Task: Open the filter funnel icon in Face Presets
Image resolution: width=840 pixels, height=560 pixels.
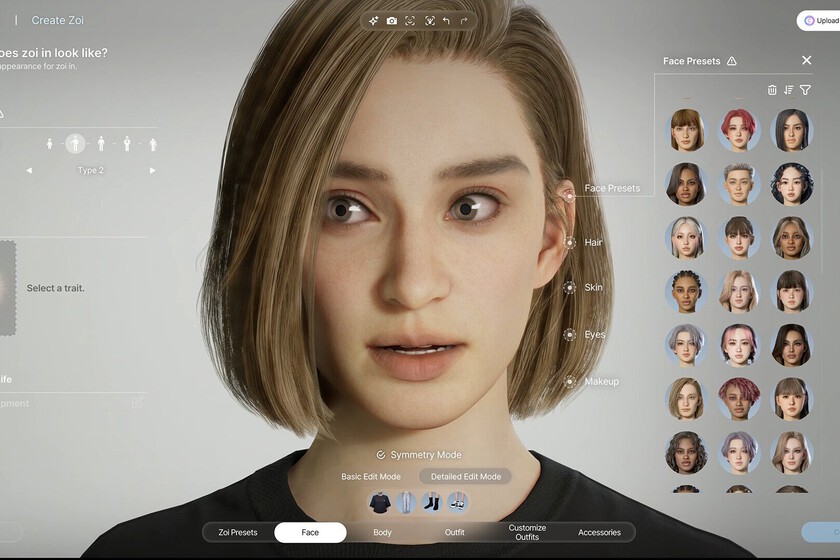Action: (805, 90)
